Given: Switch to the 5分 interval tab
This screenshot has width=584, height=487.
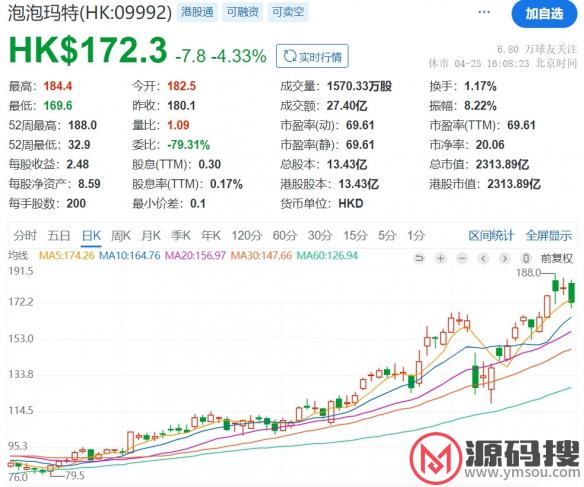Looking at the screenshot, I should [387, 235].
